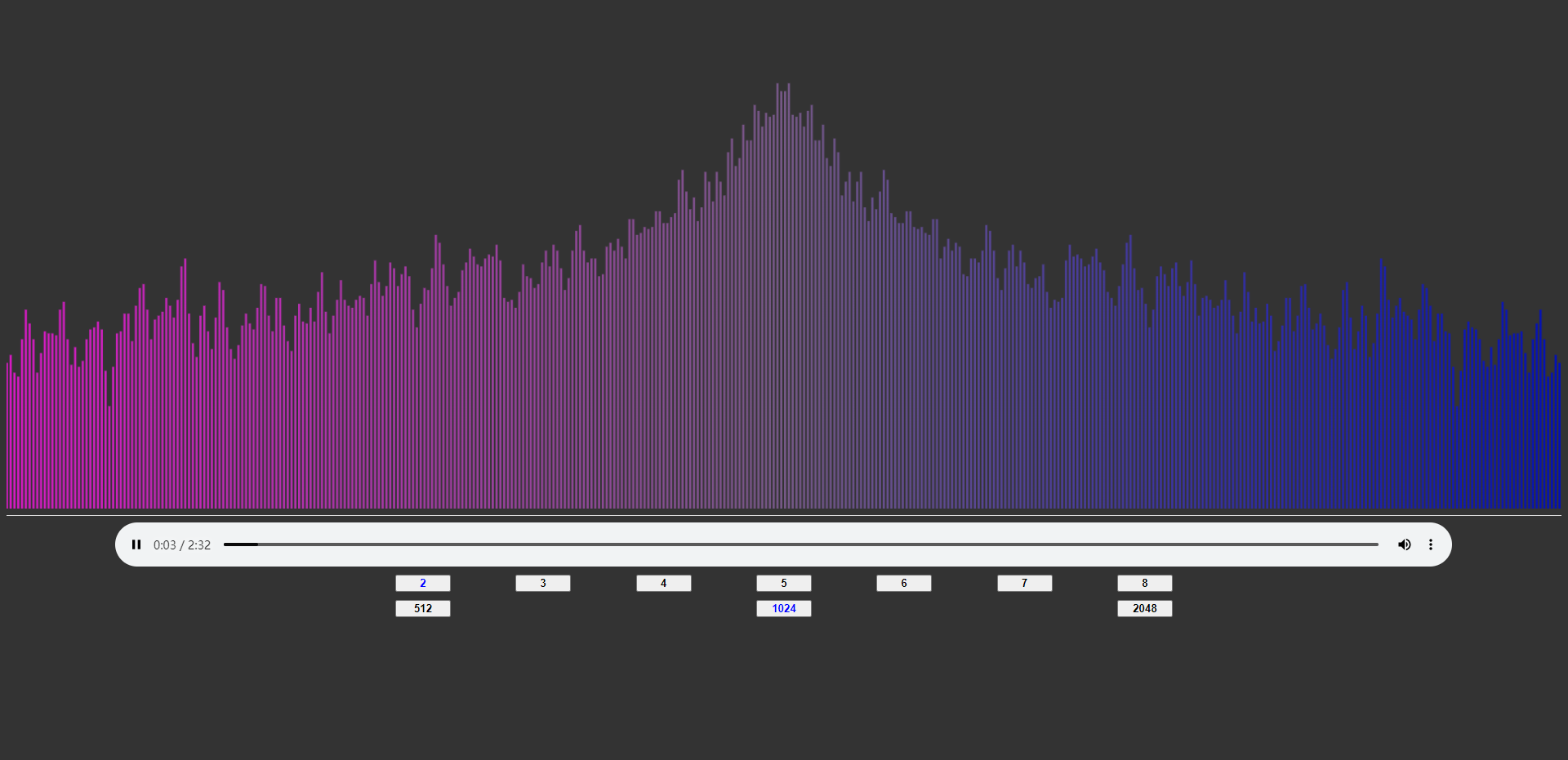
Task: Mute the audio with the speaker icon
Action: tap(1405, 544)
